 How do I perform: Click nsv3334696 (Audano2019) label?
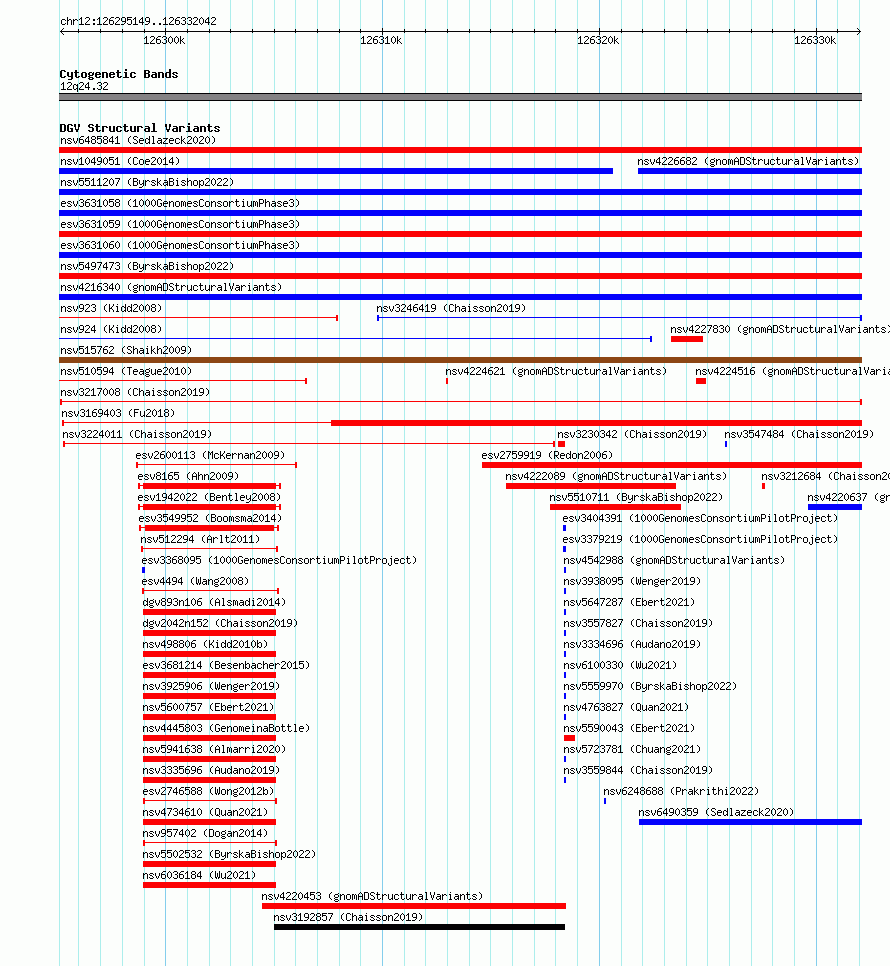[x=632, y=643]
